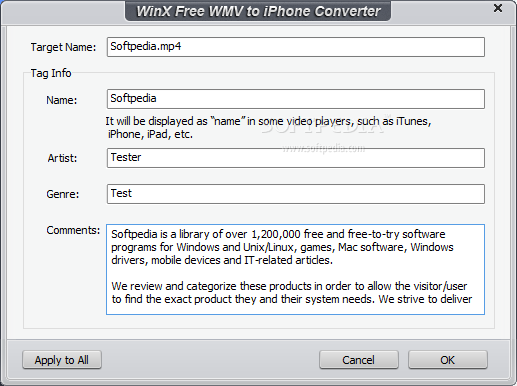The image size is (517, 386).
Task: Select the Genre field showing Test
Action: pos(296,194)
